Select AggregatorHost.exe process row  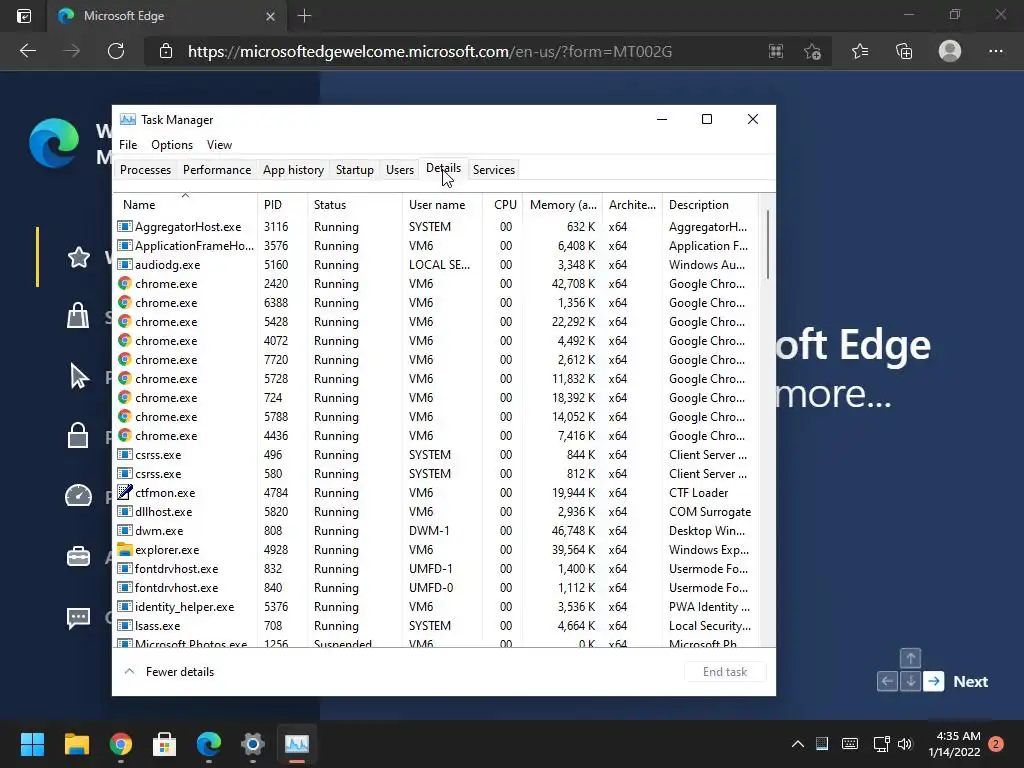[436, 227]
